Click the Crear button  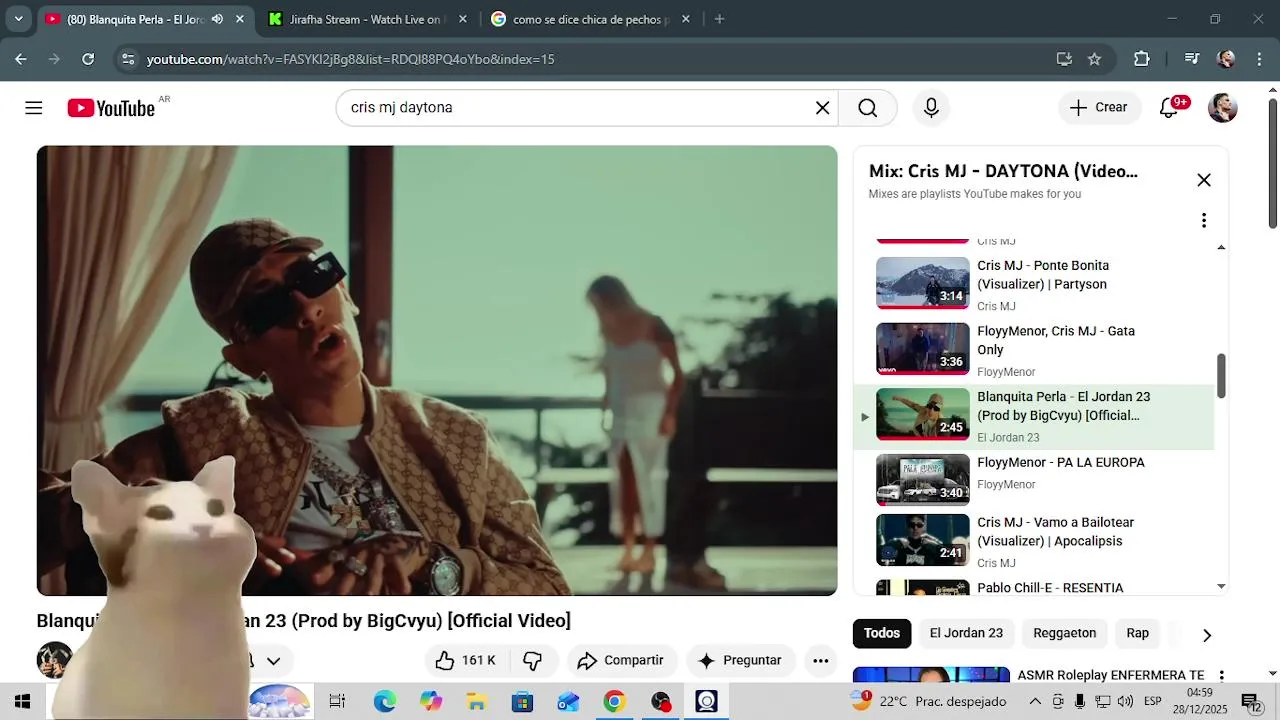pos(1099,107)
